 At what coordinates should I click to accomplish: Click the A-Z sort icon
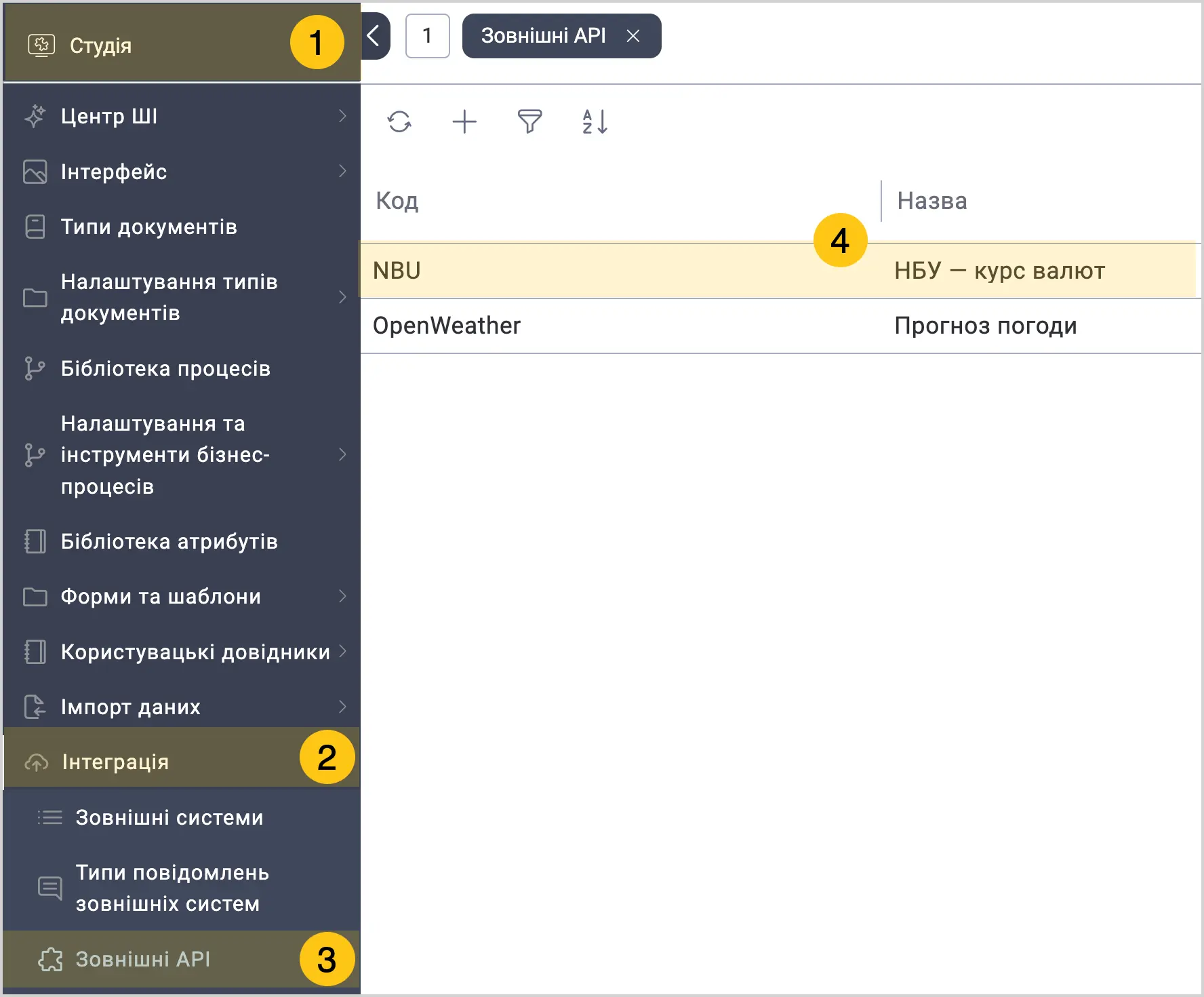click(595, 122)
